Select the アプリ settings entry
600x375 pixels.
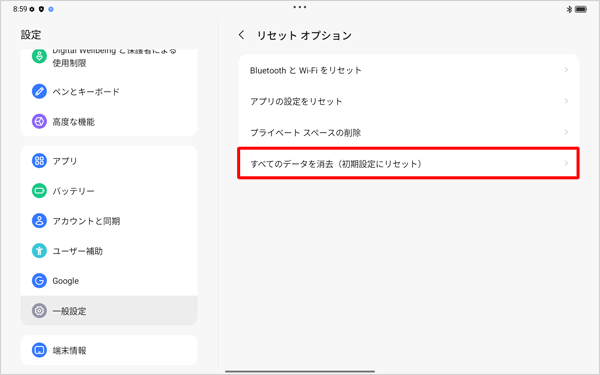(x=109, y=161)
